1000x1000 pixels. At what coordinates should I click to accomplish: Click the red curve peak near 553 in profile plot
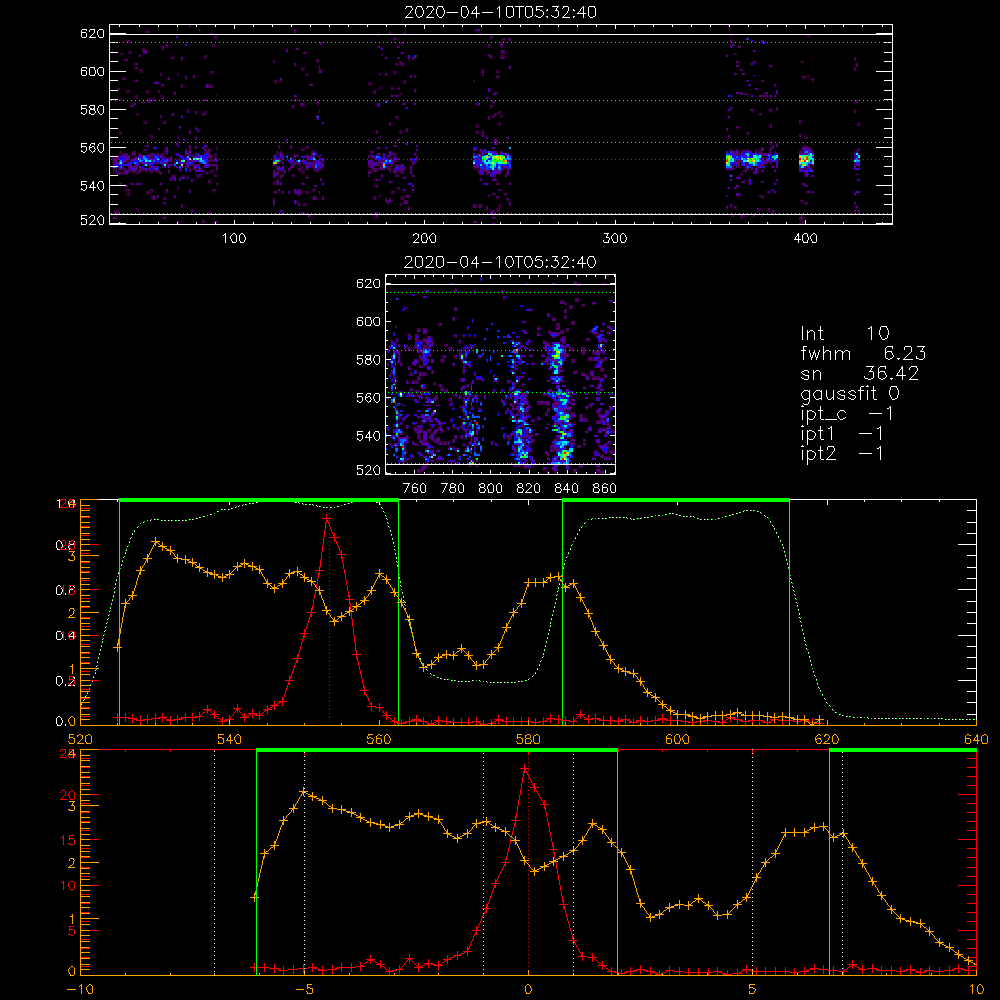(x=327, y=519)
